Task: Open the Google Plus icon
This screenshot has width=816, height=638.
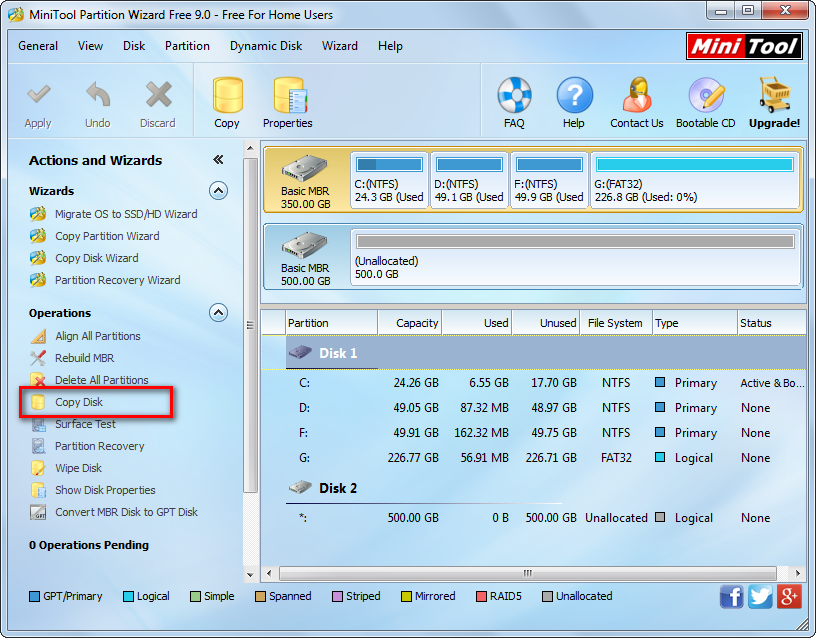Action: point(789,596)
